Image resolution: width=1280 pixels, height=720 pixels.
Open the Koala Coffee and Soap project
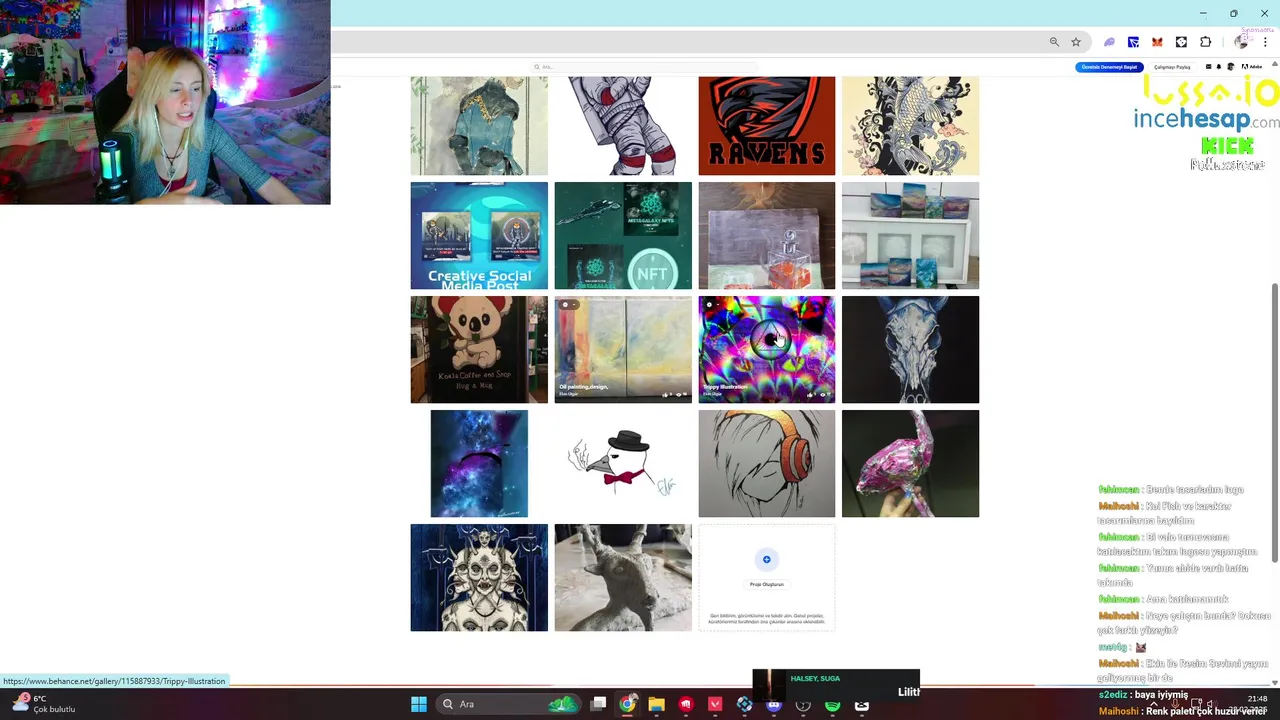tap(479, 349)
